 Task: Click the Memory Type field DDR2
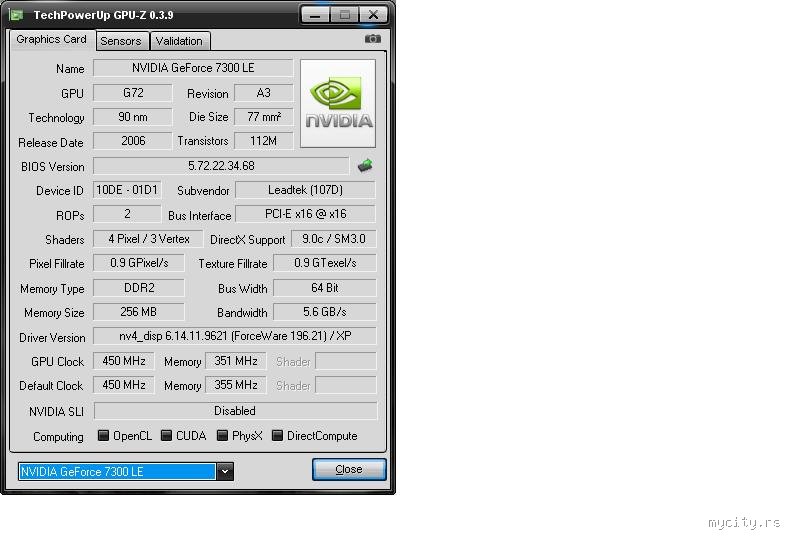tap(139, 288)
